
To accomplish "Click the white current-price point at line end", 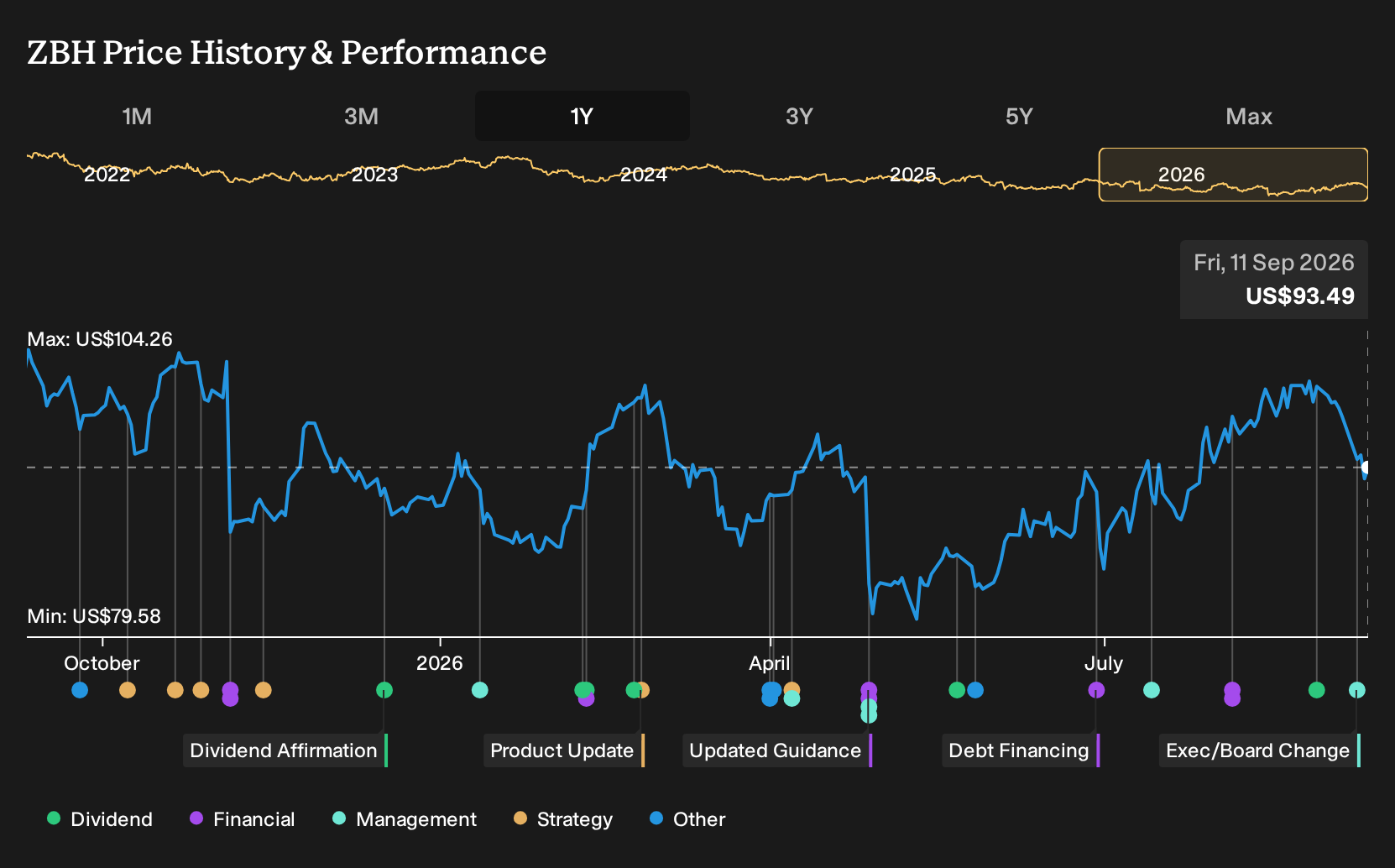I will [x=1366, y=468].
